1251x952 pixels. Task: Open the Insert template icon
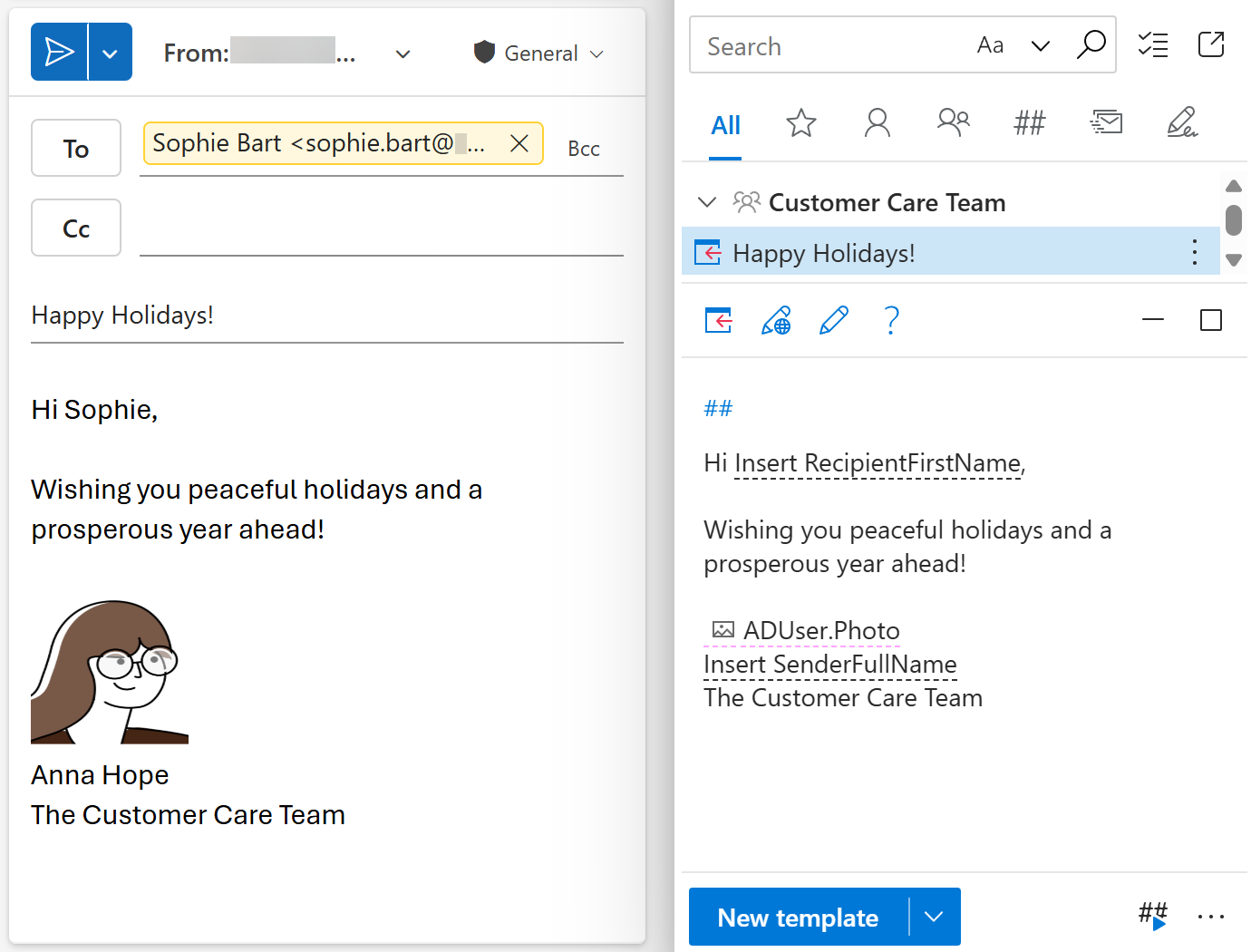[718, 320]
